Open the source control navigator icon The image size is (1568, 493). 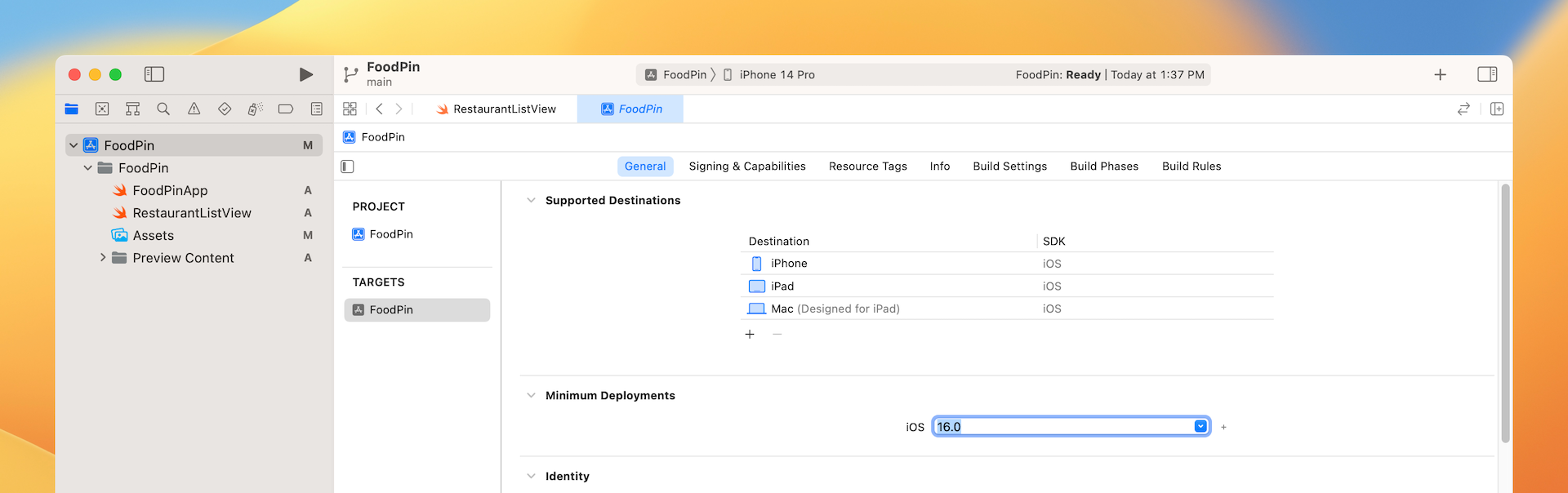click(102, 109)
